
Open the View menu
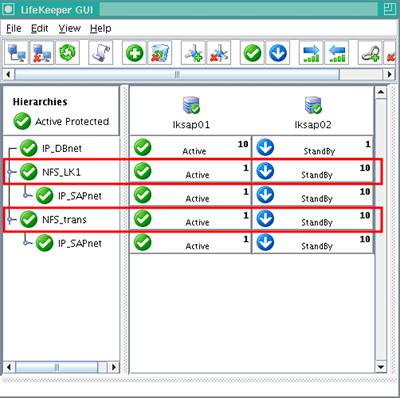tap(69, 29)
